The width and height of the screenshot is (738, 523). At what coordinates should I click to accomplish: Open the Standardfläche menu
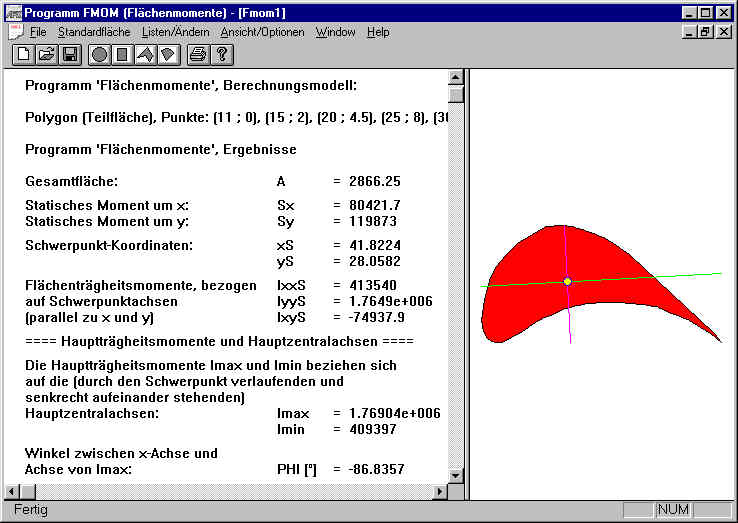tap(92, 32)
